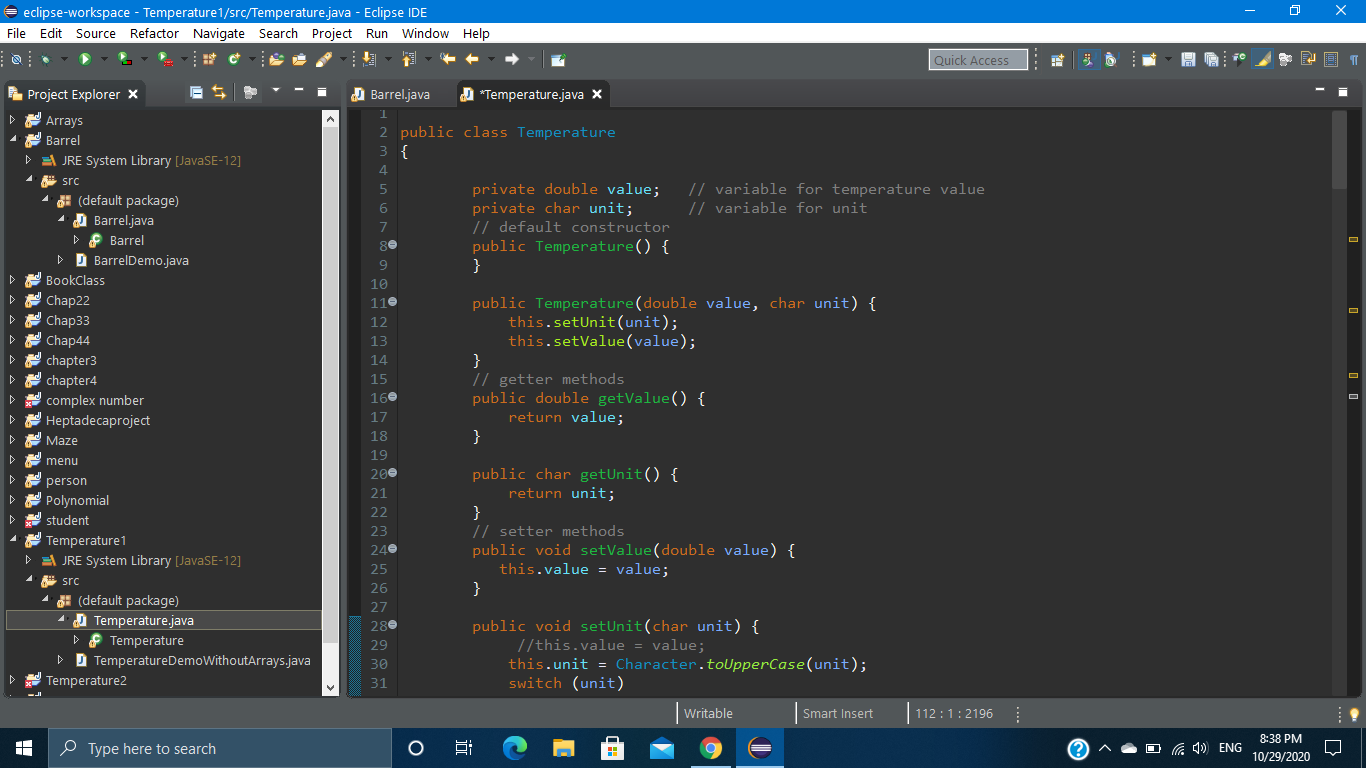Toggle Block Selection Mode icon

pyautogui.click(x=1331, y=60)
